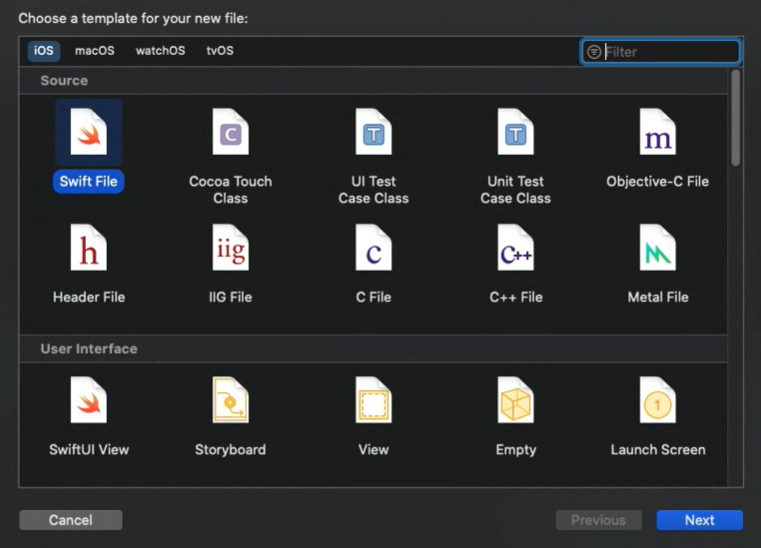Pick the View template icon

click(x=373, y=400)
